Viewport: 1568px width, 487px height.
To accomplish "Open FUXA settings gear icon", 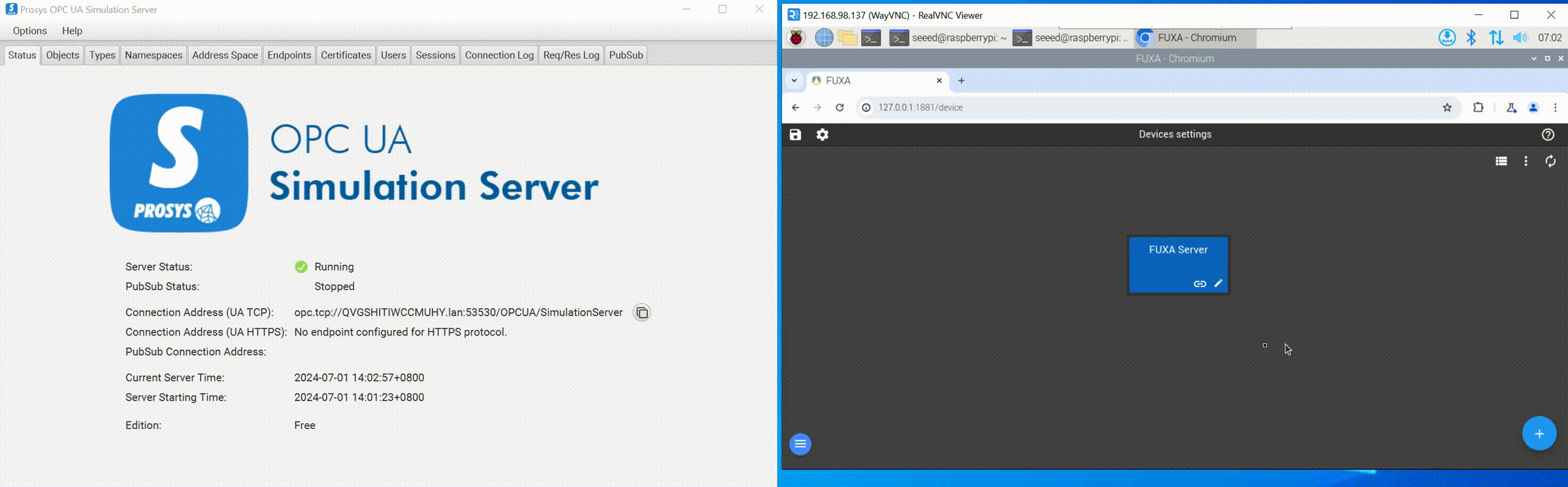I will tap(823, 134).
